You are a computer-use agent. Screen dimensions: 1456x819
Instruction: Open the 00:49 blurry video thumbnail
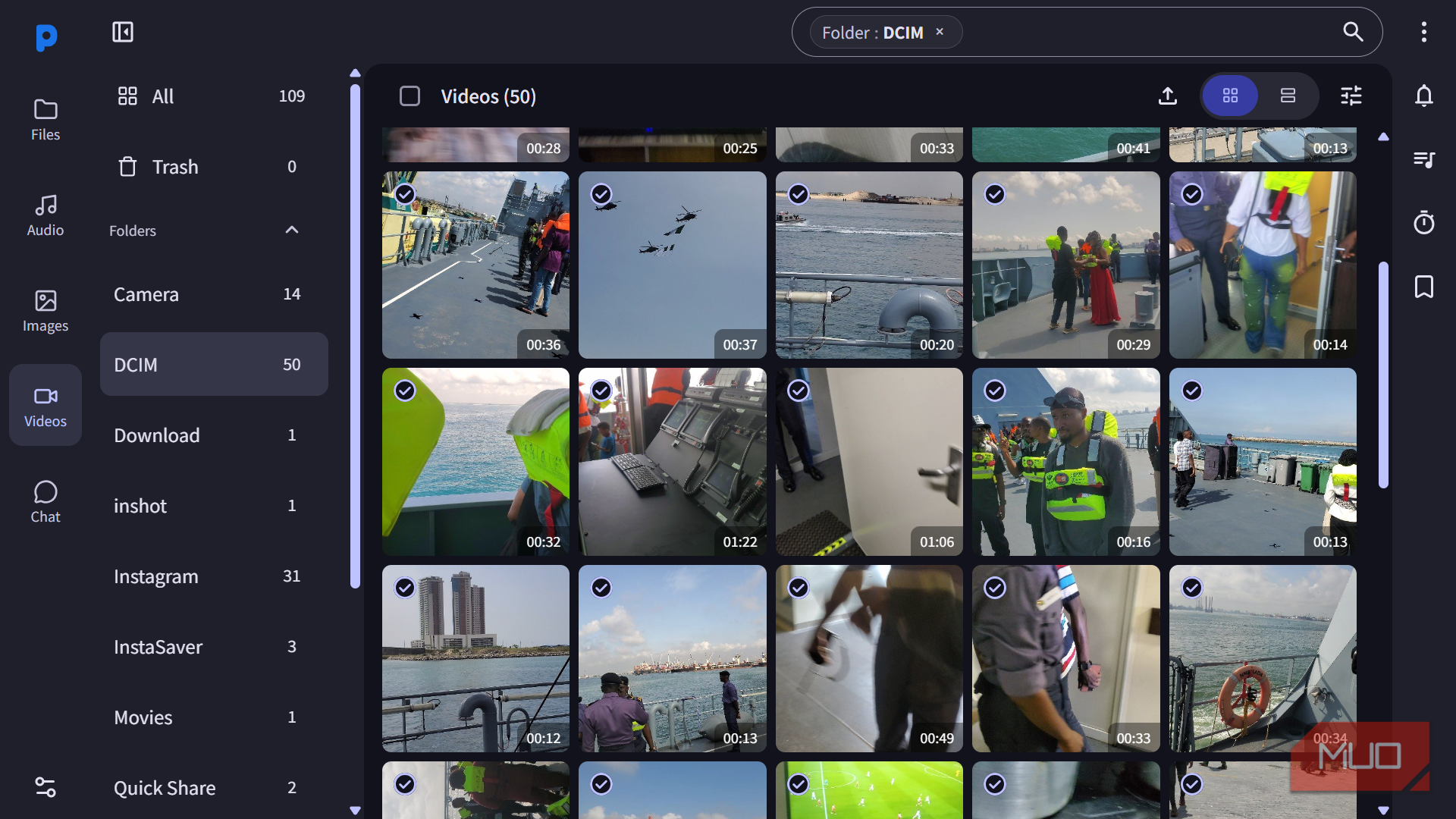coord(869,658)
